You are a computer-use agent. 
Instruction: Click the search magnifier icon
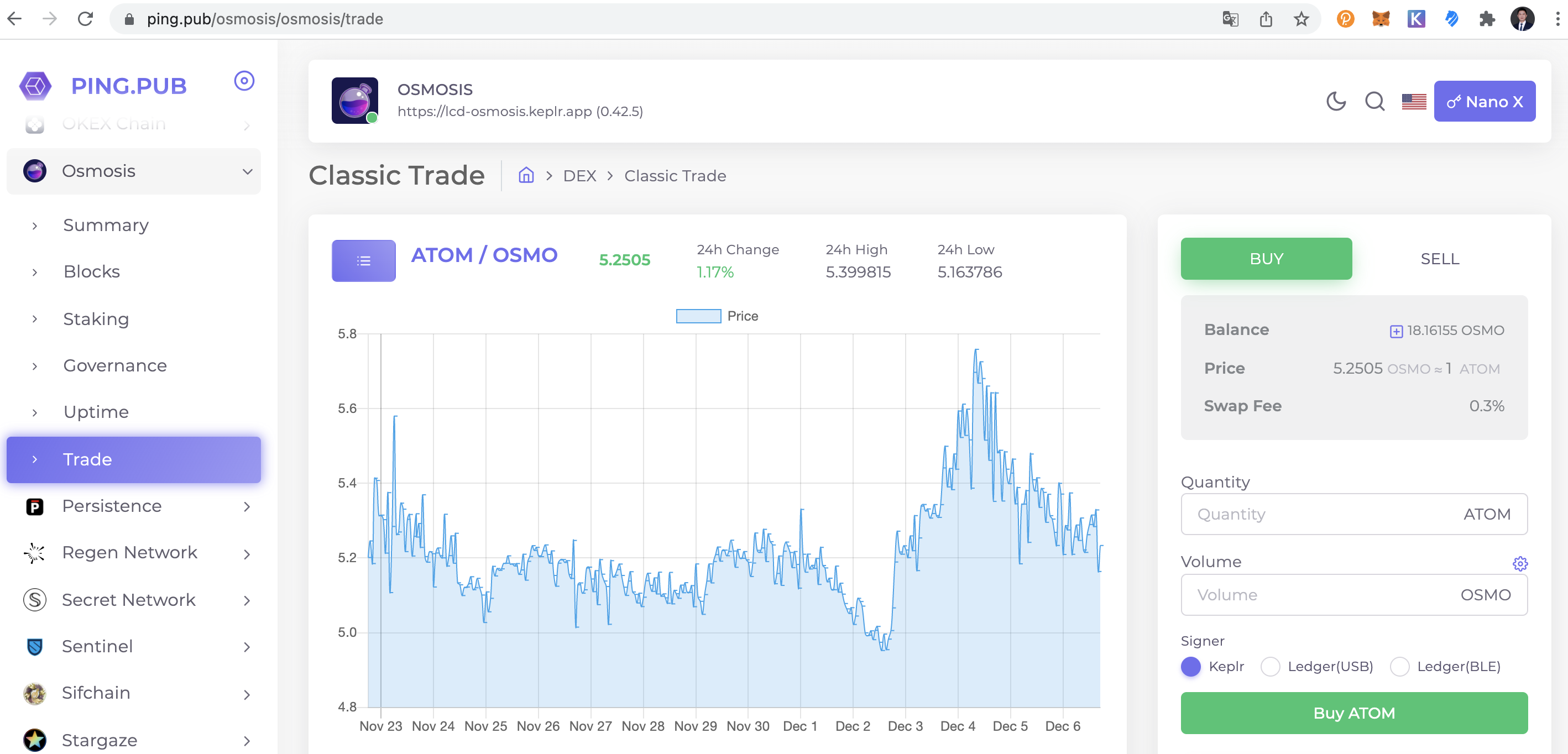point(1374,101)
